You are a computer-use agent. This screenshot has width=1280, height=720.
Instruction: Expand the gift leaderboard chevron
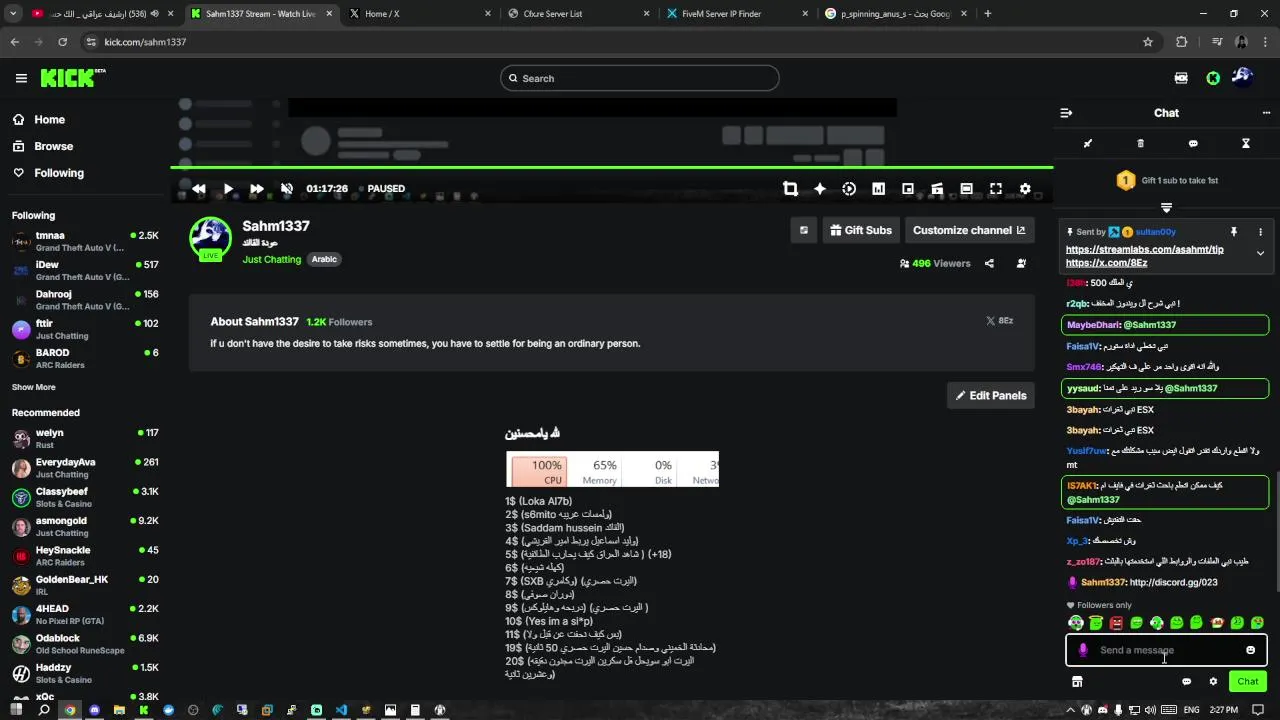pos(1166,207)
